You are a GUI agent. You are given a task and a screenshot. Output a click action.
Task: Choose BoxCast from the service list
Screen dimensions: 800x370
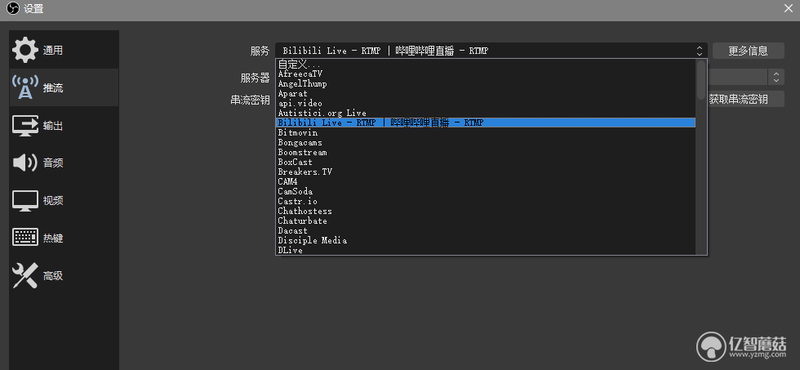(485, 162)
